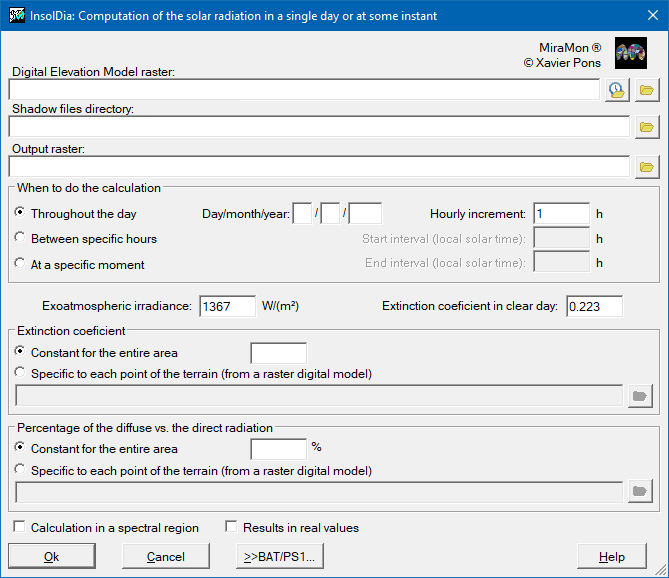Select terrain-specific diffuse radiation percentage option
Screen dimensions: 669x578
click(x=20, y=470)
